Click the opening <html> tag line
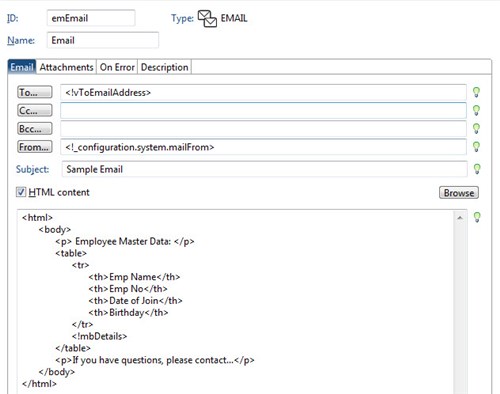Screen dimensions: 500x394 coord(37,218)
